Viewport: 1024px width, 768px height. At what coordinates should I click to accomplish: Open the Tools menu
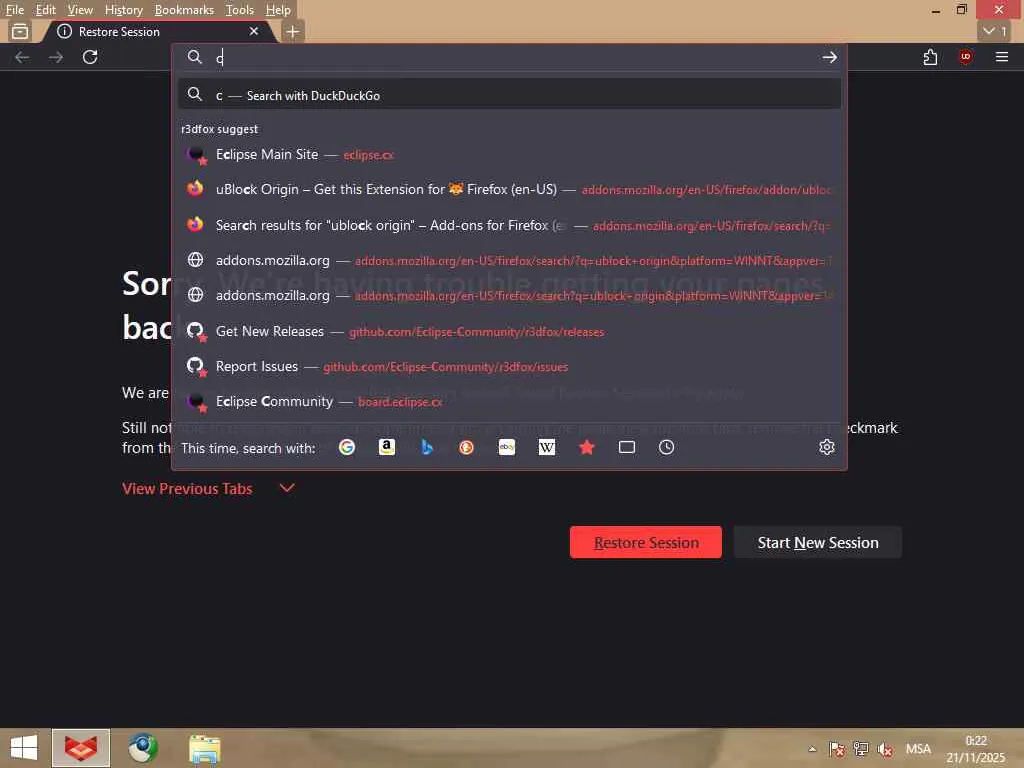(240, 10)
